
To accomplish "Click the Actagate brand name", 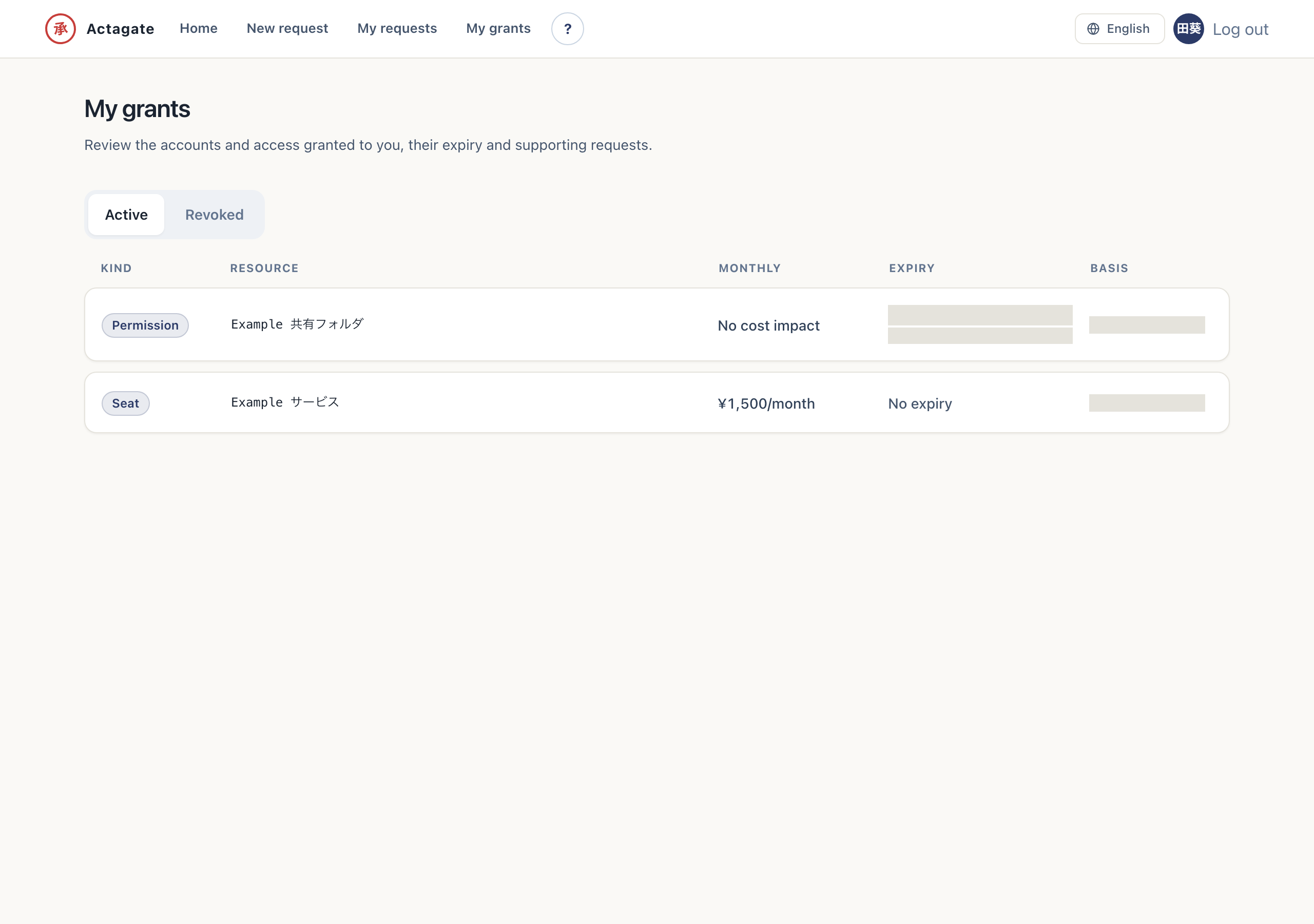I will point(120,29).
